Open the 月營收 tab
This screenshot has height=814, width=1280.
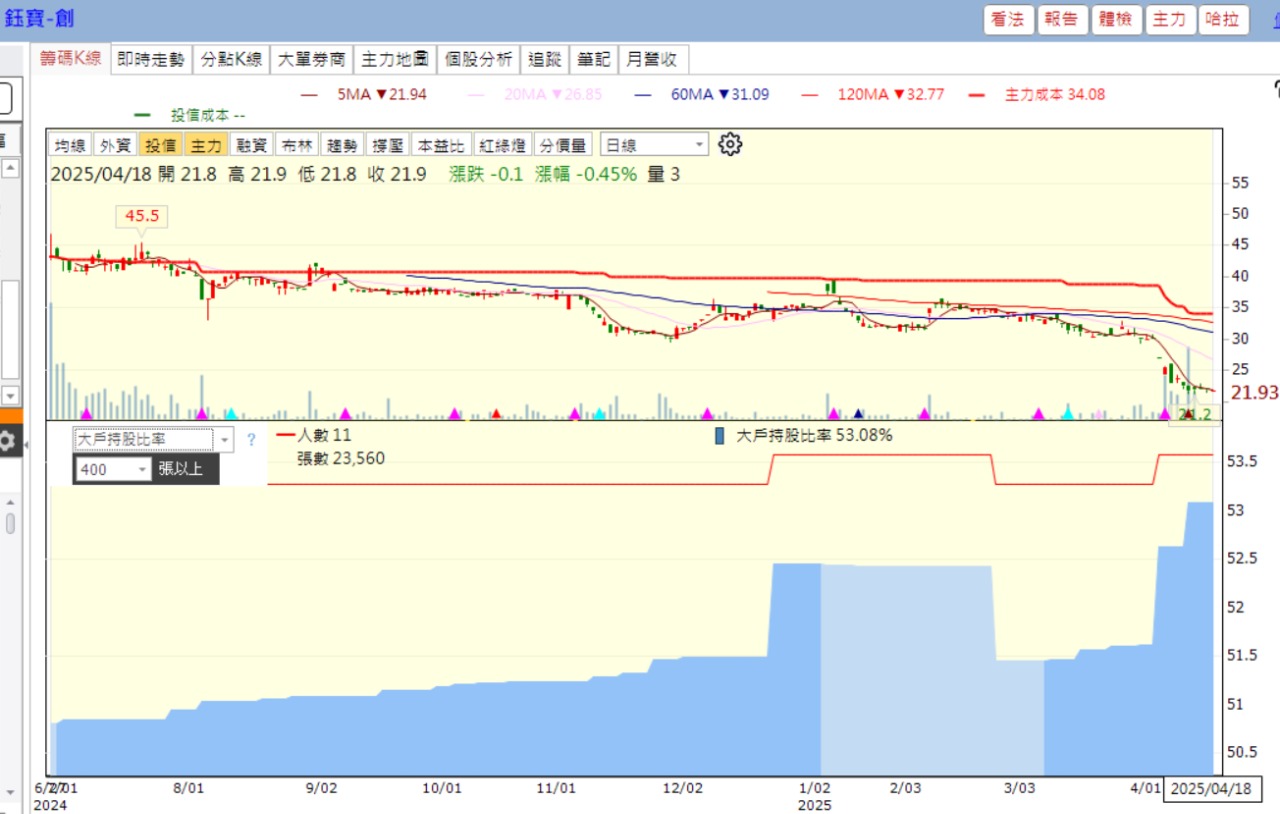652,59
